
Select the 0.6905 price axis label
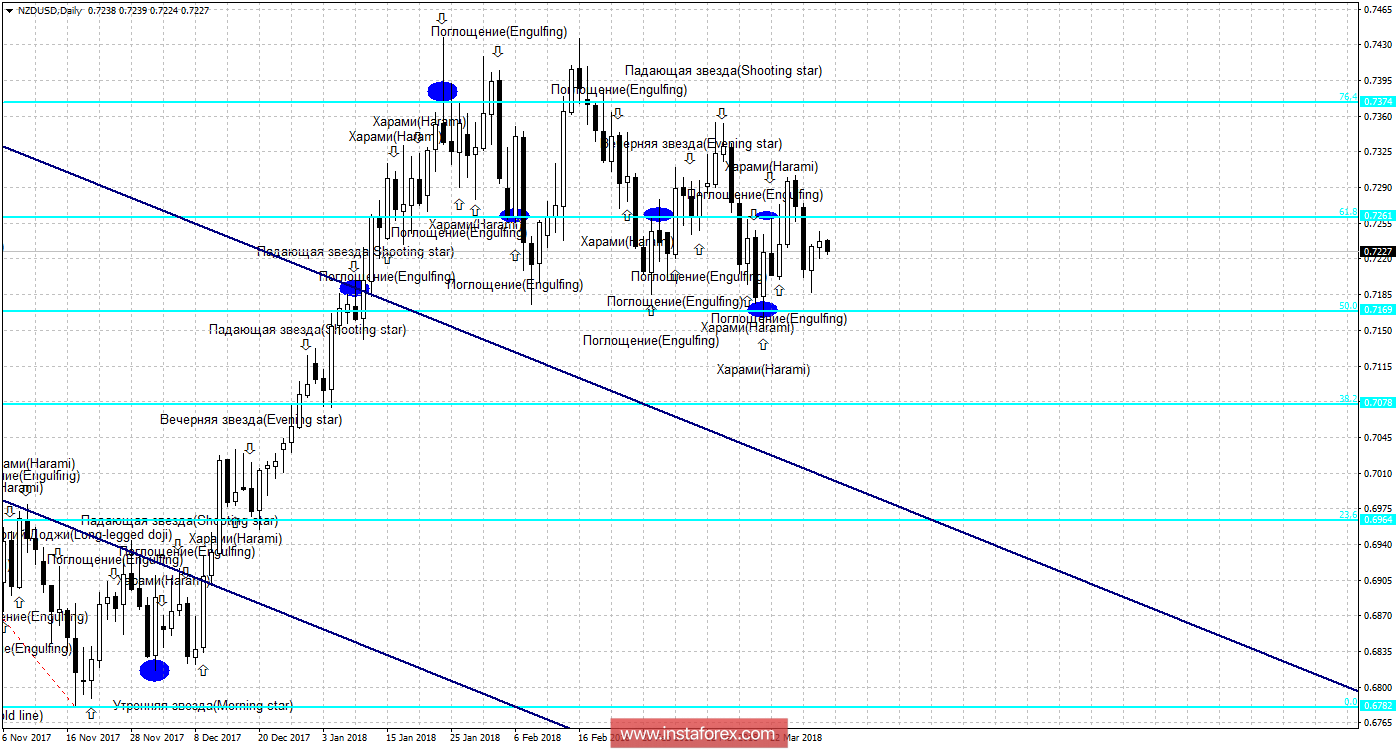(1380, 580)
